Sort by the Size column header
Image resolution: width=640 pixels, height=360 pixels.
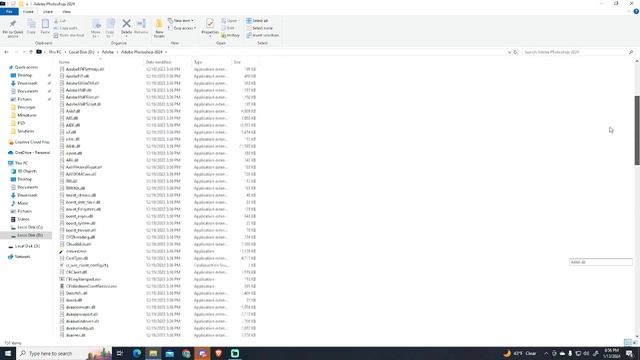pos(237,62)
